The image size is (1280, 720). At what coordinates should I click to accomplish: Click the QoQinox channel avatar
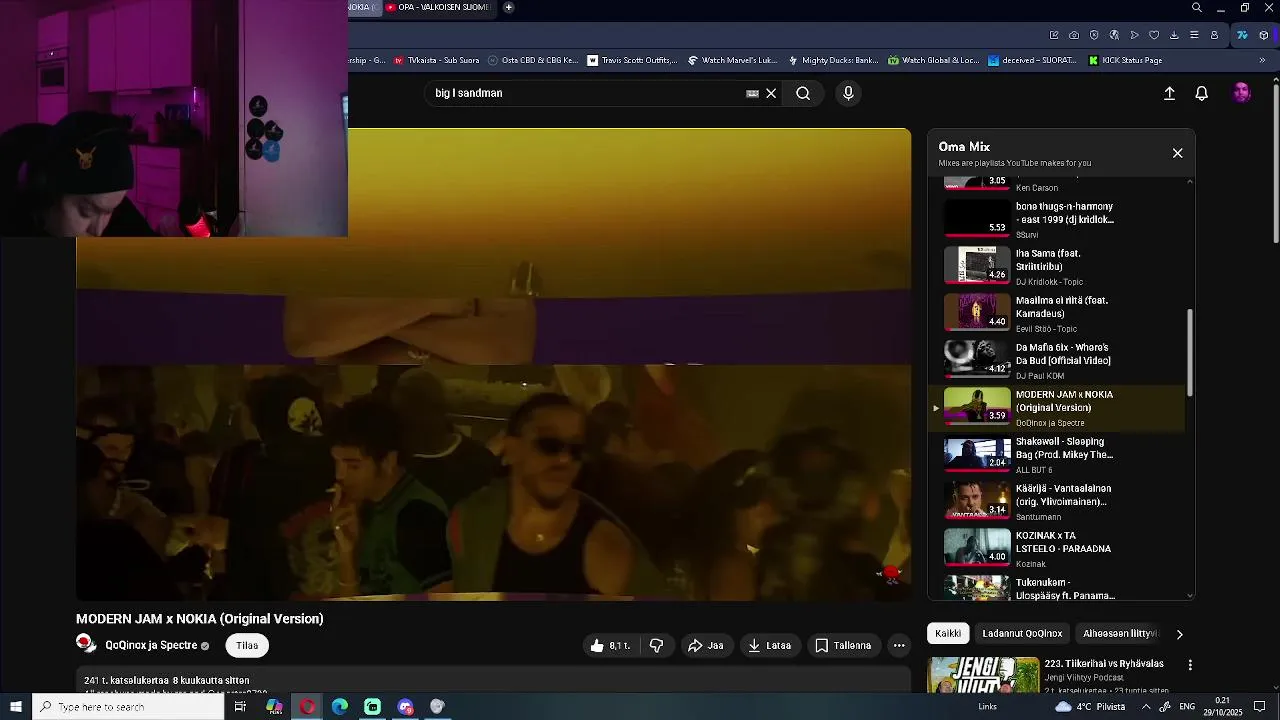tap(87, 644)
